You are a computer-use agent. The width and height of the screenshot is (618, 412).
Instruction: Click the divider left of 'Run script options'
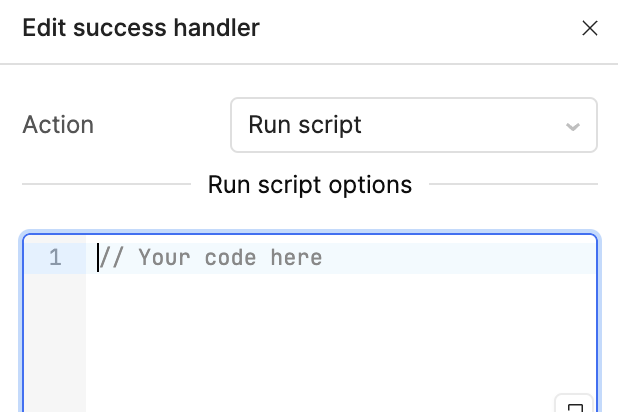tap(105, 185)
